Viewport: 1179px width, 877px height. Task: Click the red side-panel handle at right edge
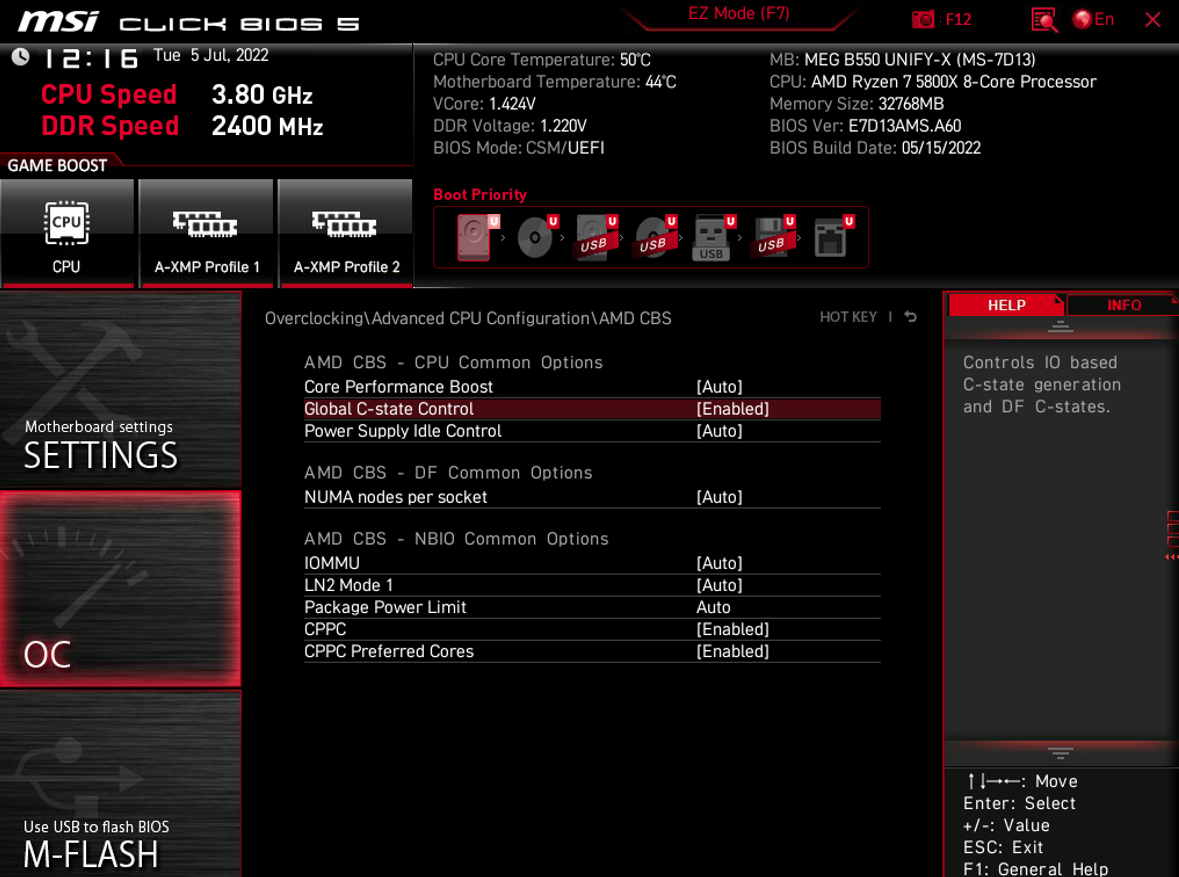click(x=1172, y=534)
